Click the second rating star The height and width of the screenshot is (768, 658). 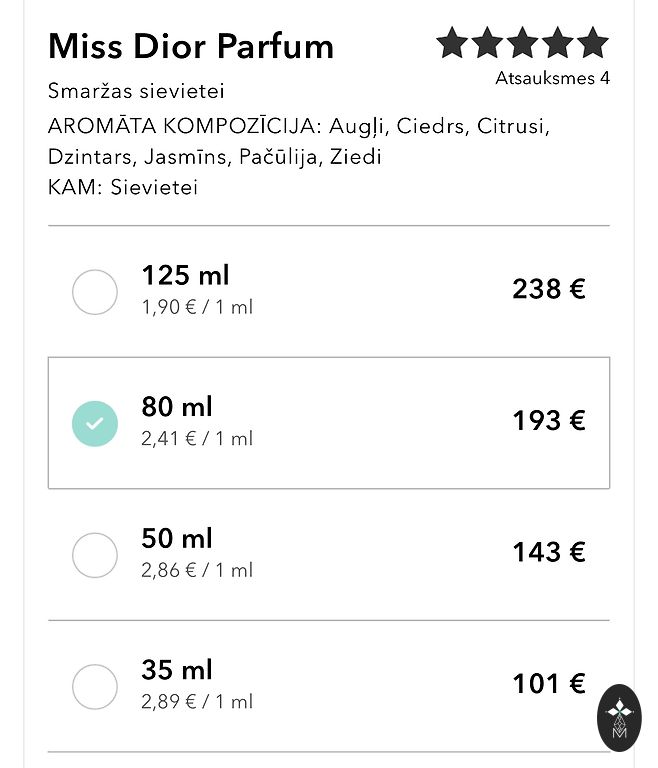click(x=487, y=43)
